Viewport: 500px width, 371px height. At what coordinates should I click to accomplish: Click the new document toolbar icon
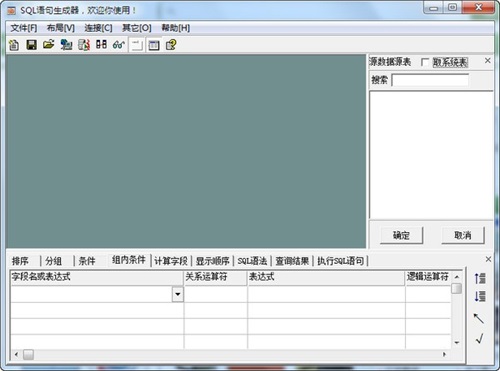click(x=14, y=45)
